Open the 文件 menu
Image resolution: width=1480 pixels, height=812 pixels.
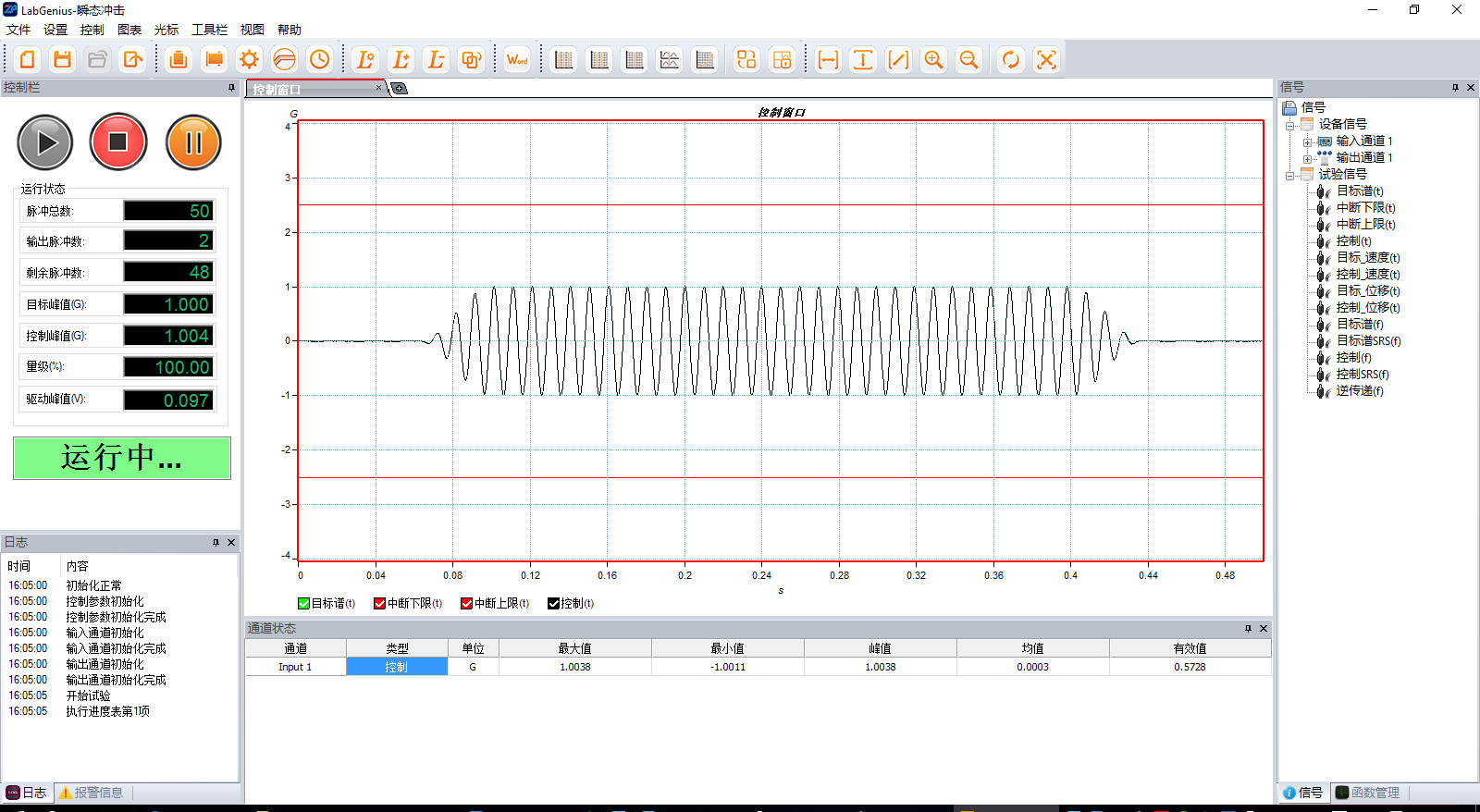pyautogui.click(x=18, y=30)
